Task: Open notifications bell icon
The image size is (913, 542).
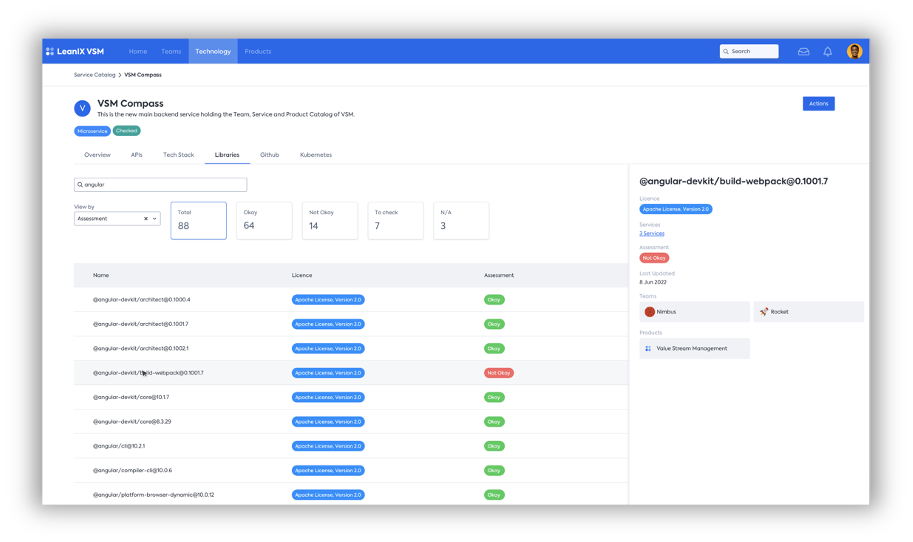Action: 827,51
